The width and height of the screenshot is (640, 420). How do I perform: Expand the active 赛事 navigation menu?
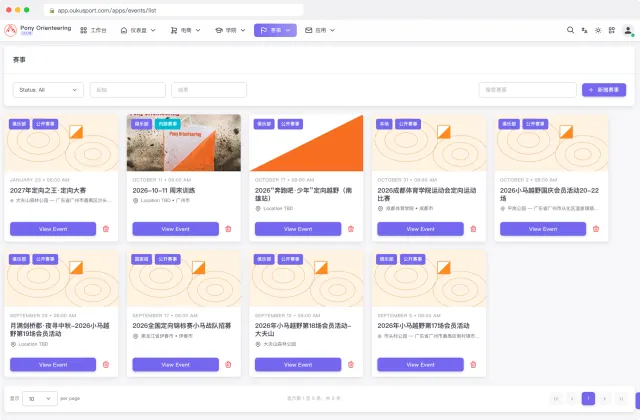tap(275, 30)
